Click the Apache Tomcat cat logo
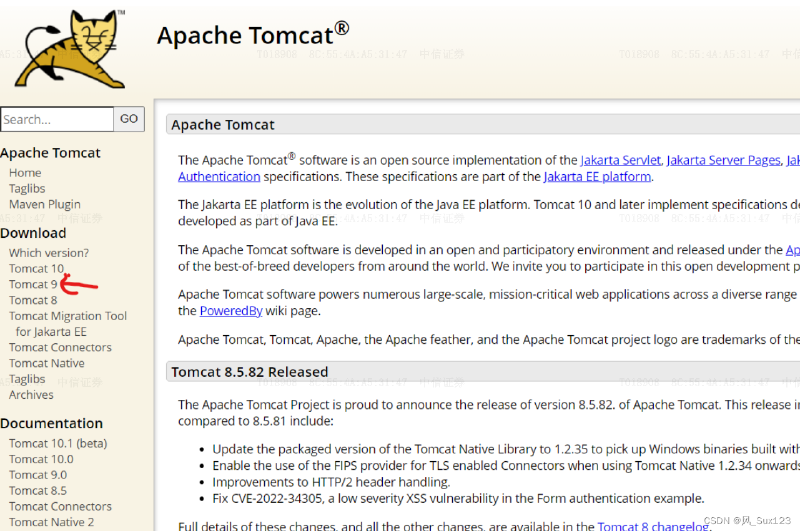This screenshot has width=800, height=531. 70,49
